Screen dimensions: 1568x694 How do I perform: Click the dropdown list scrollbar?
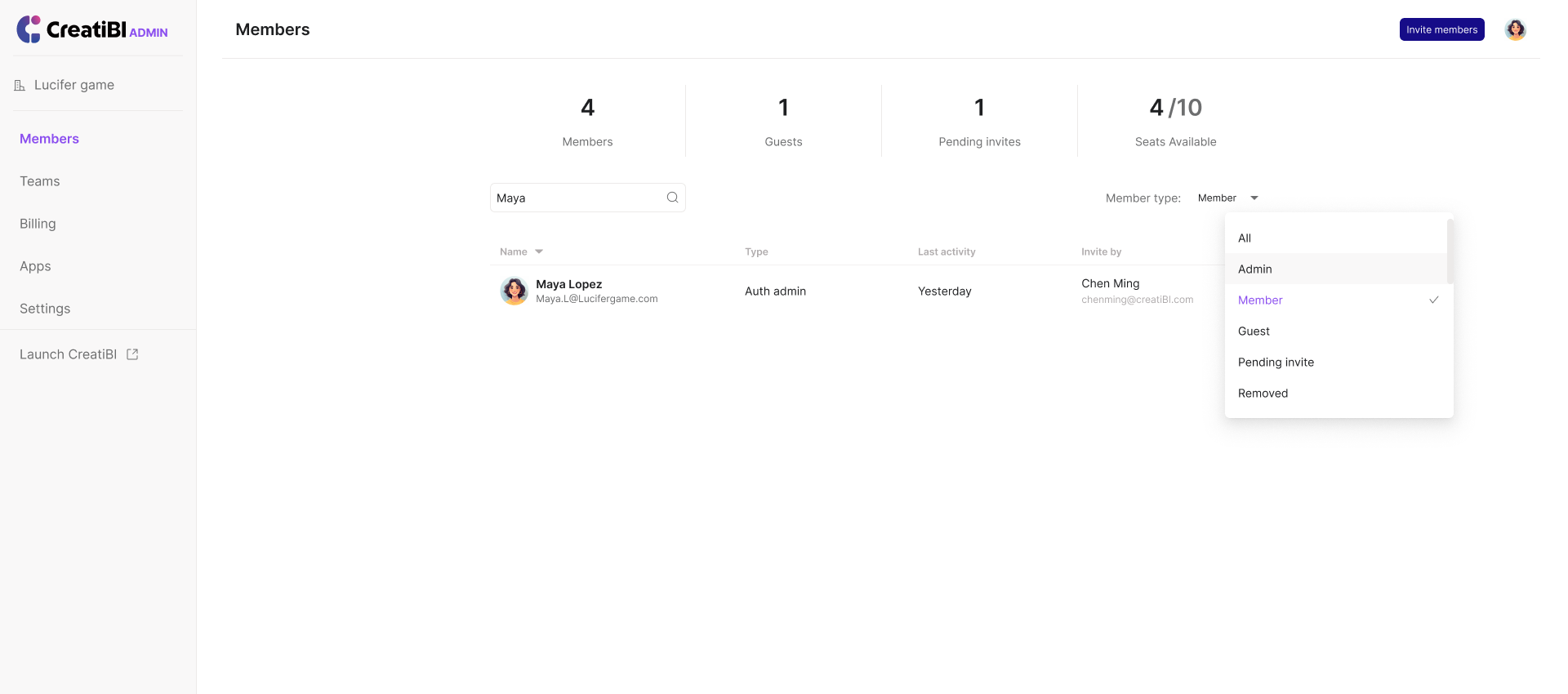1450,251
